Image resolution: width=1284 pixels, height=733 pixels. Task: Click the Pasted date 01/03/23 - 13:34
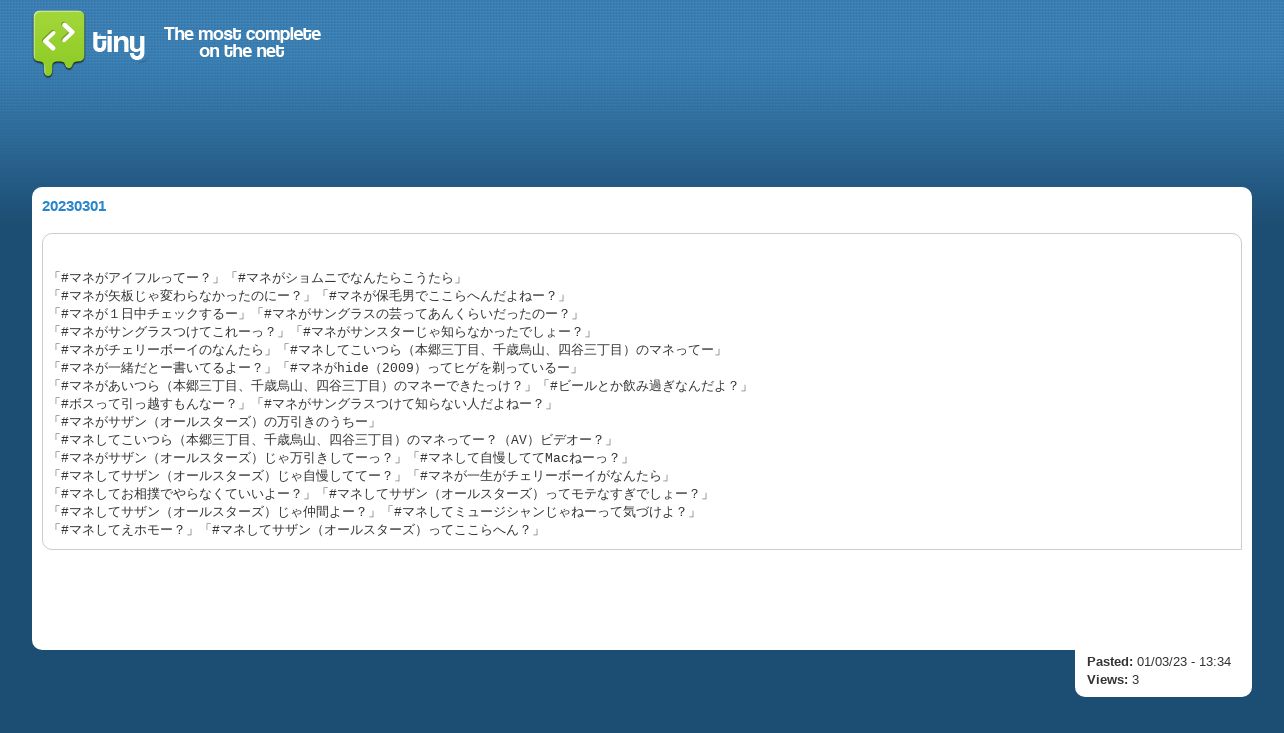click(x=1184, y=662)
